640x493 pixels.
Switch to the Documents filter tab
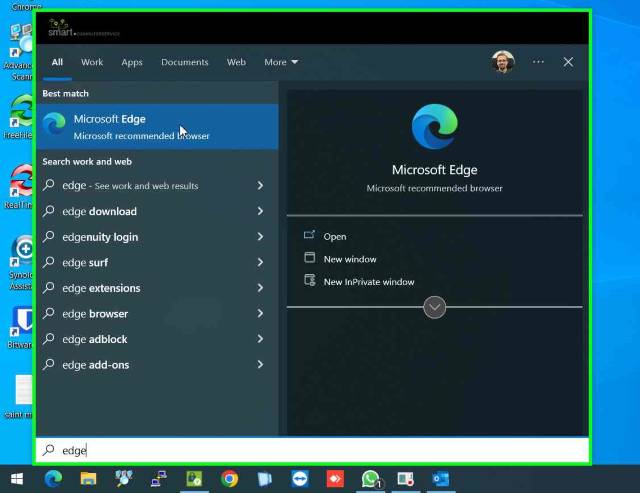point(184,62)
